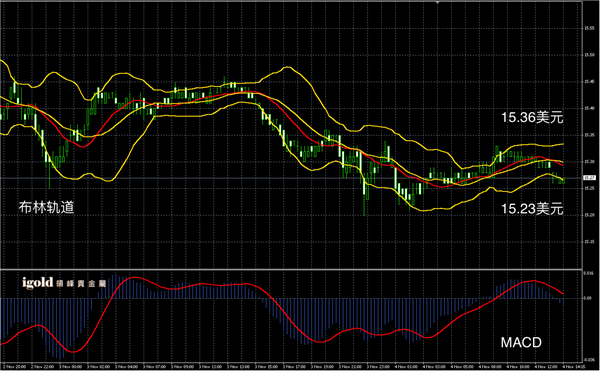The width and height of the screenshot is (600, 371).
Task: Click the 15.36美元 resistance annotation
Action: (532, 117)
